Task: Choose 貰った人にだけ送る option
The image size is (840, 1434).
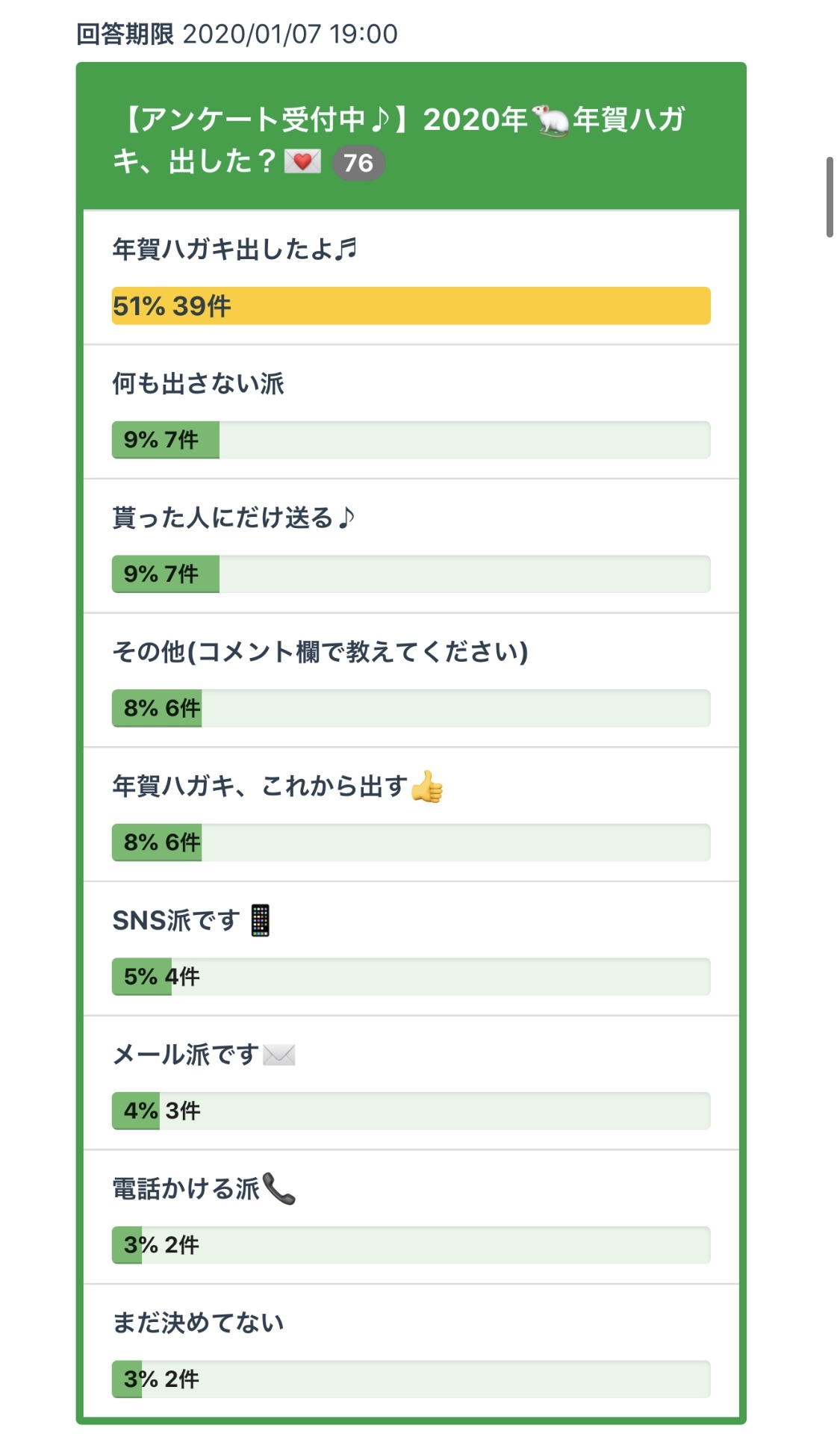Action: [232, 517]
